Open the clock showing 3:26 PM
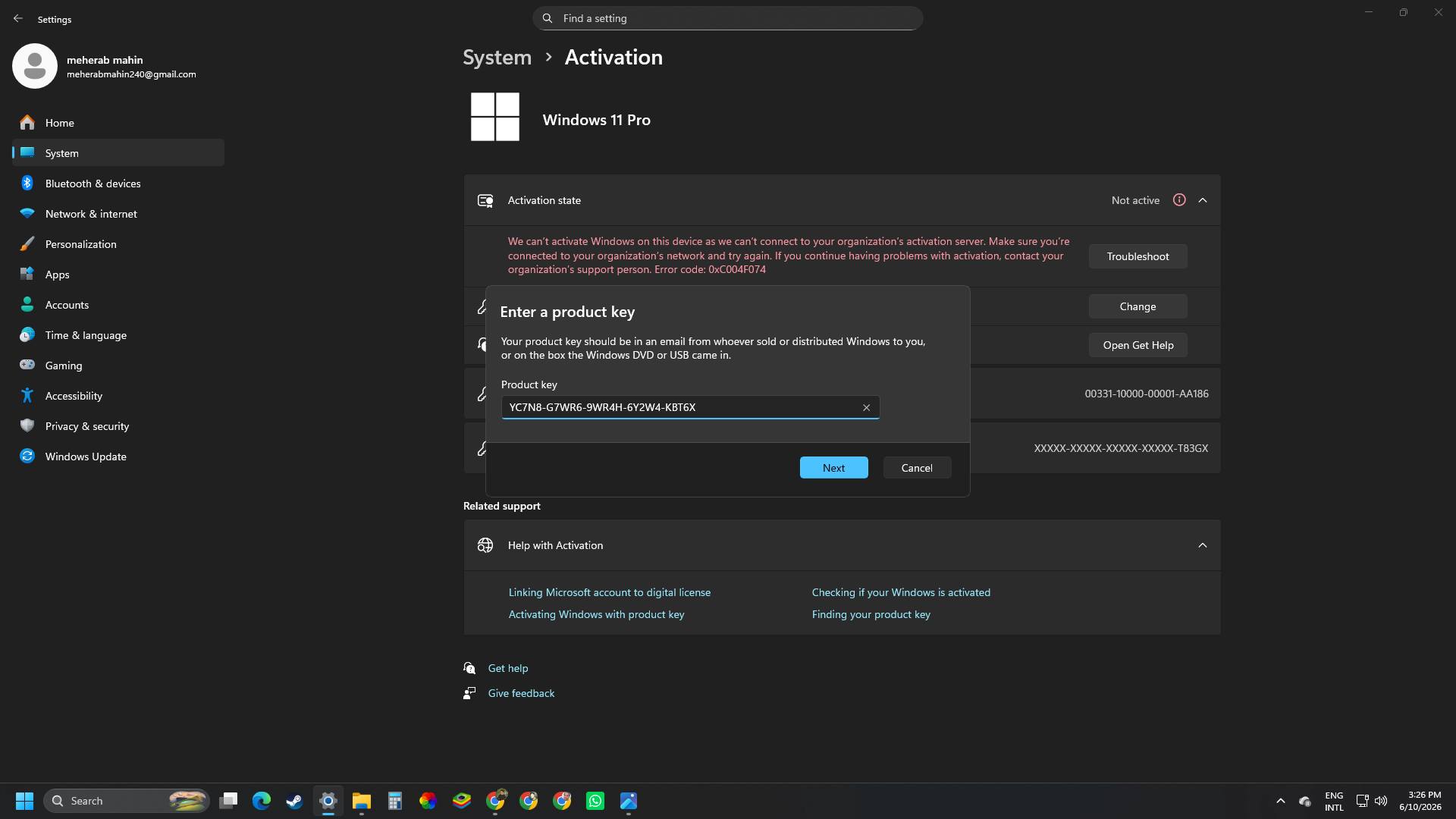The image size is (1456, 819). (1420, 801)
